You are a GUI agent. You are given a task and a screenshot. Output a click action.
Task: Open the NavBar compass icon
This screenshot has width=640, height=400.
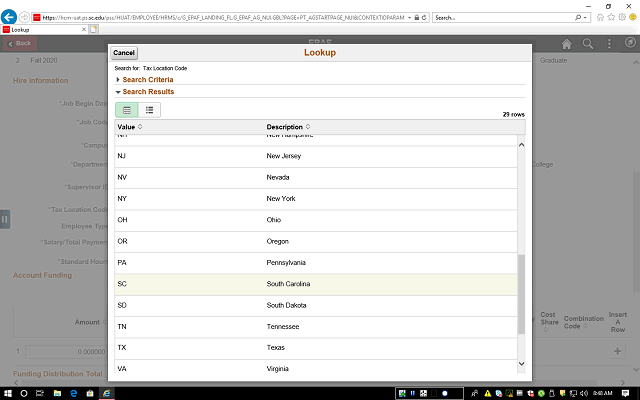(x=630, y=42)
